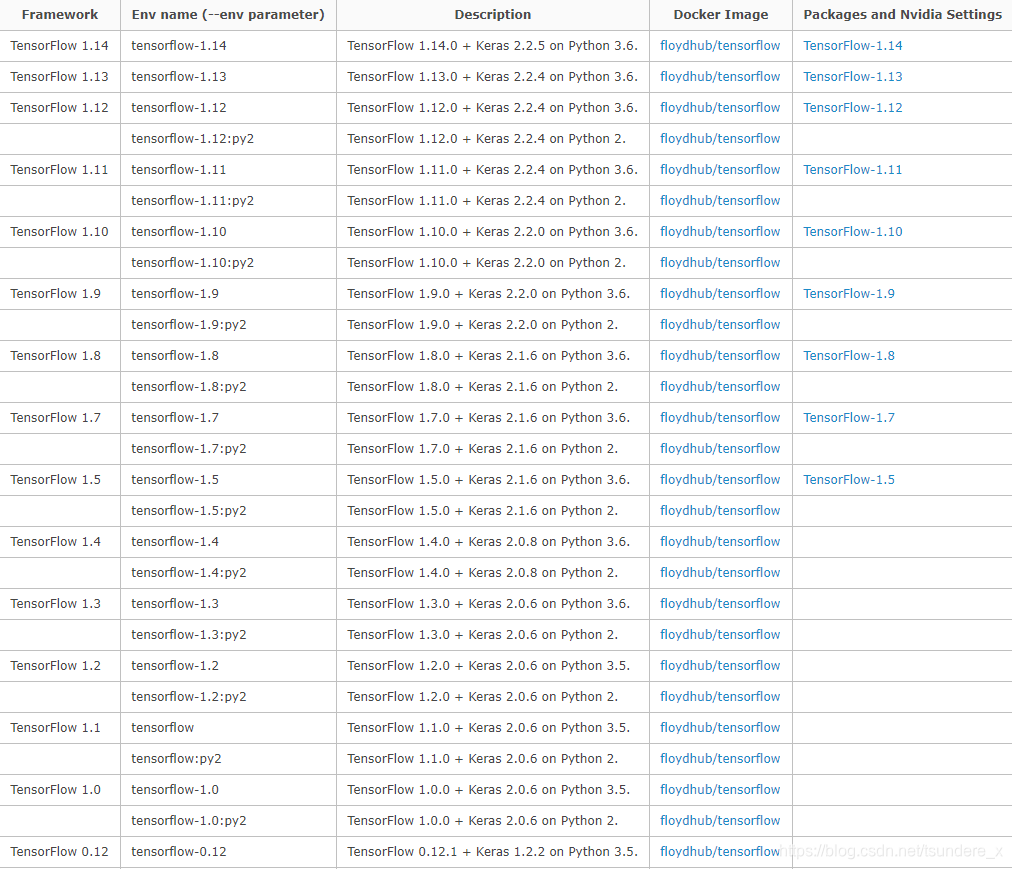
Task: Follow floydhub/tensorflow link in tensorflow-1.11:py2 row
Action: (720, 201)
